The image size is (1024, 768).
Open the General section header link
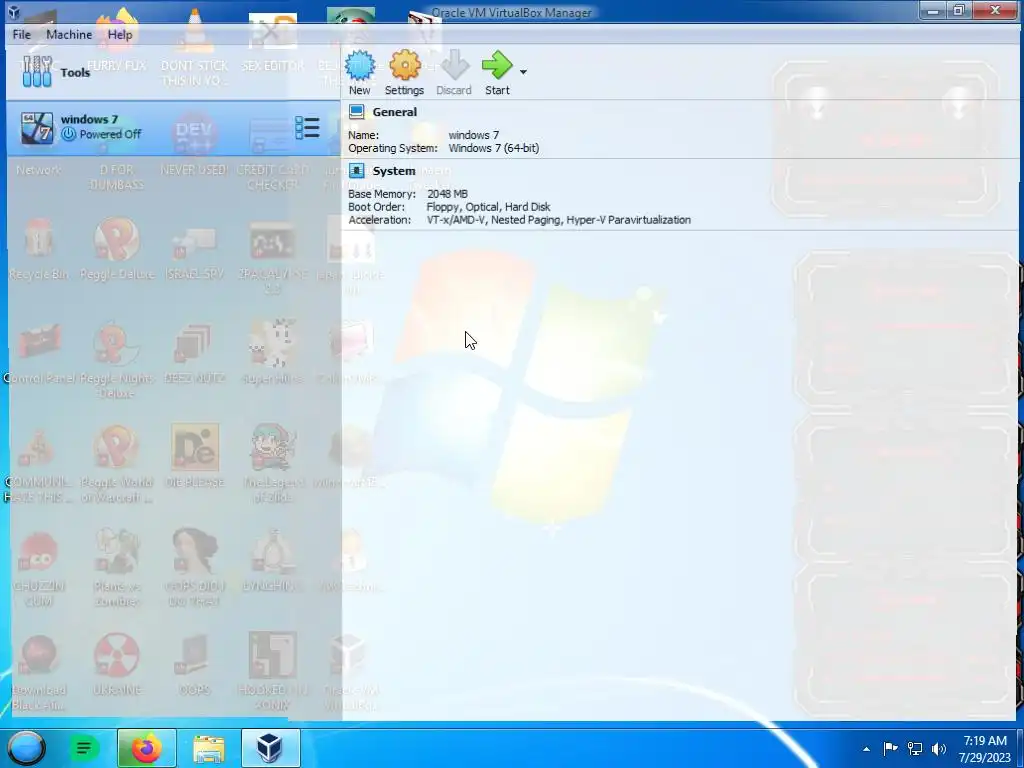click(394, 112)
